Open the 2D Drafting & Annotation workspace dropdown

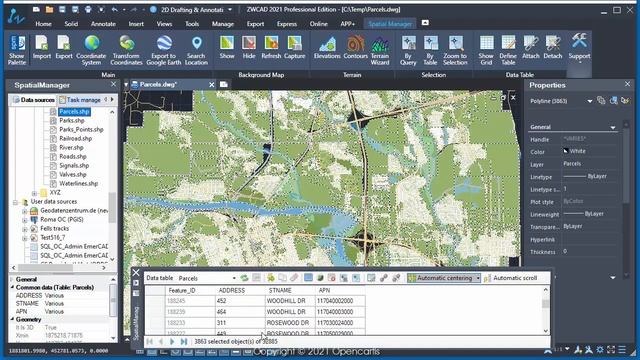pos(230,10)
